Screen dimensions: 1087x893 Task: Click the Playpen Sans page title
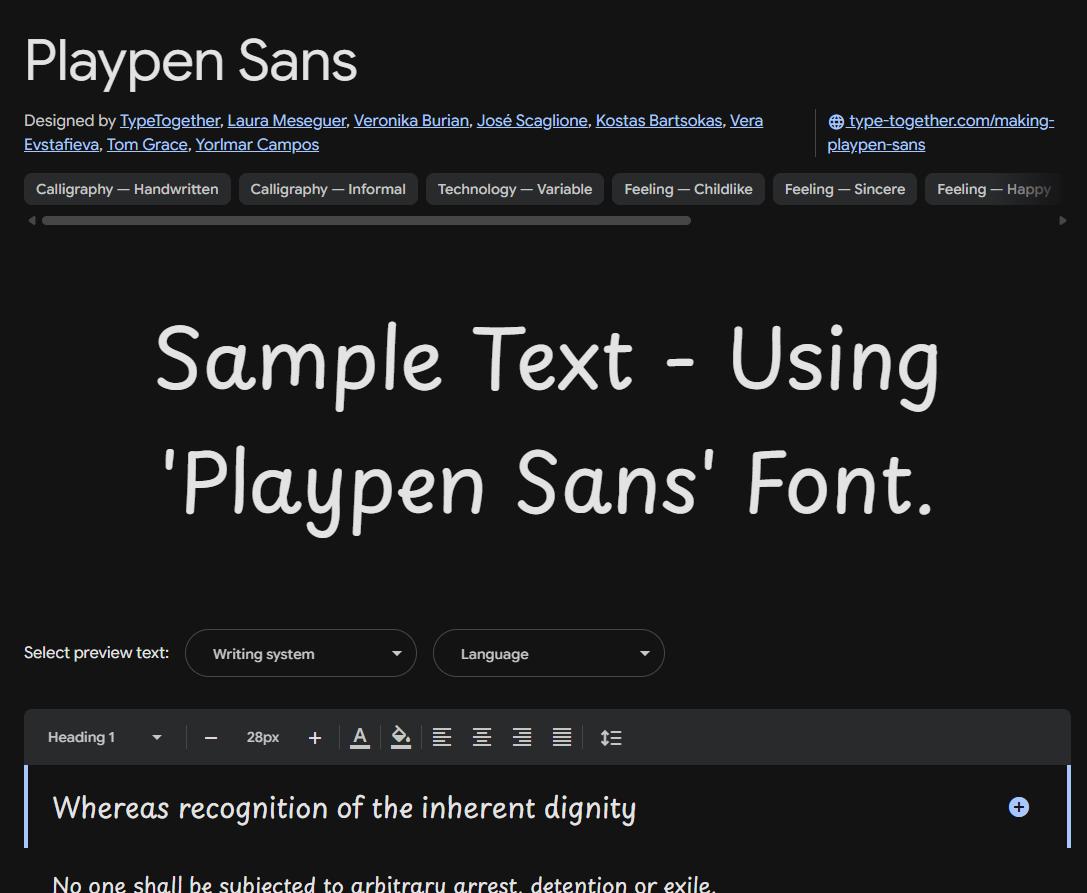pos(191,62)
